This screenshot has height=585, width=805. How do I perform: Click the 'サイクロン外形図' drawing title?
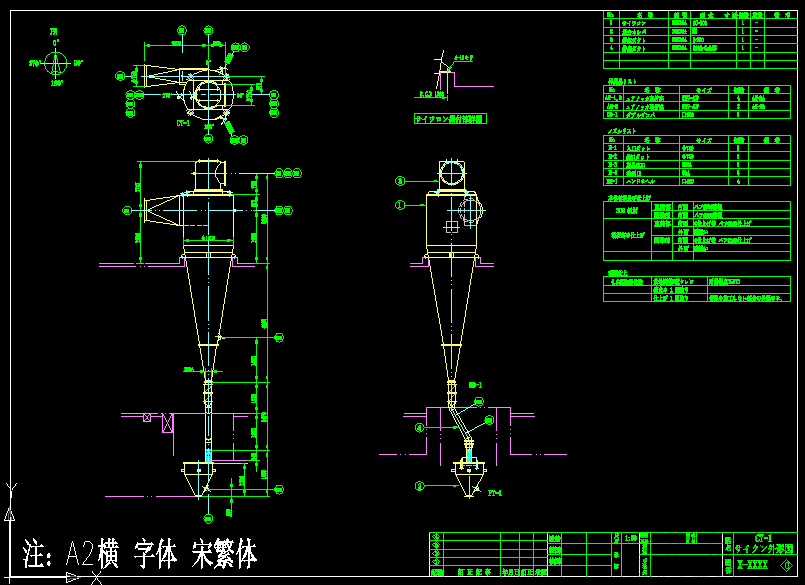click(x=764, y=549)
